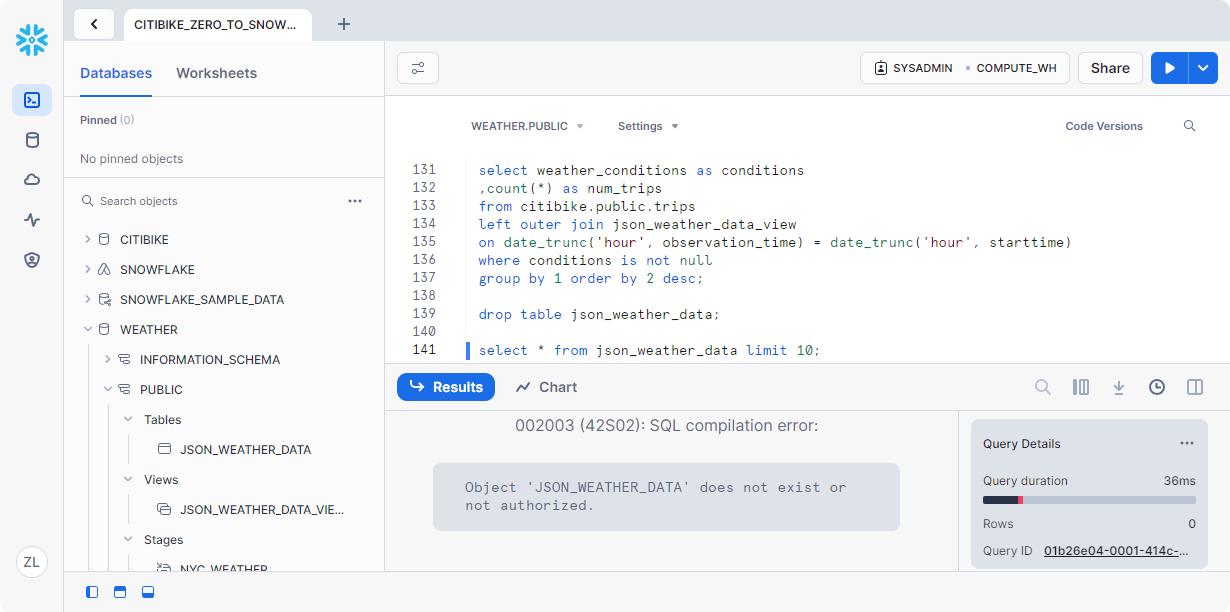The height and width of the screenshot is (612, 1230).
Task: Open the query history clock icon
Action: click(x=1157, y=387)
